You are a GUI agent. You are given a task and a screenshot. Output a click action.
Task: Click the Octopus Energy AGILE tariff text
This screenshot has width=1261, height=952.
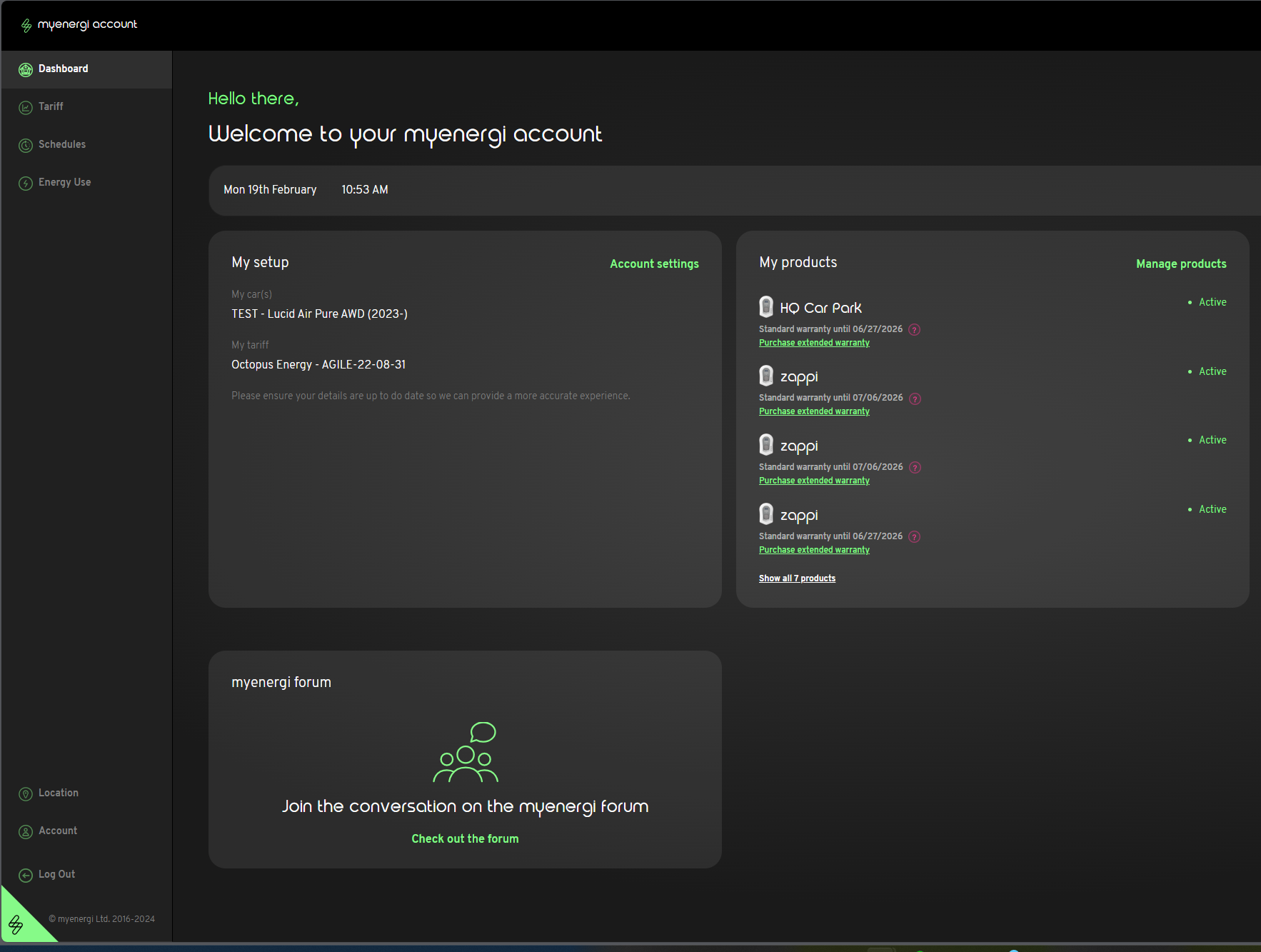[x=318, y=364]
